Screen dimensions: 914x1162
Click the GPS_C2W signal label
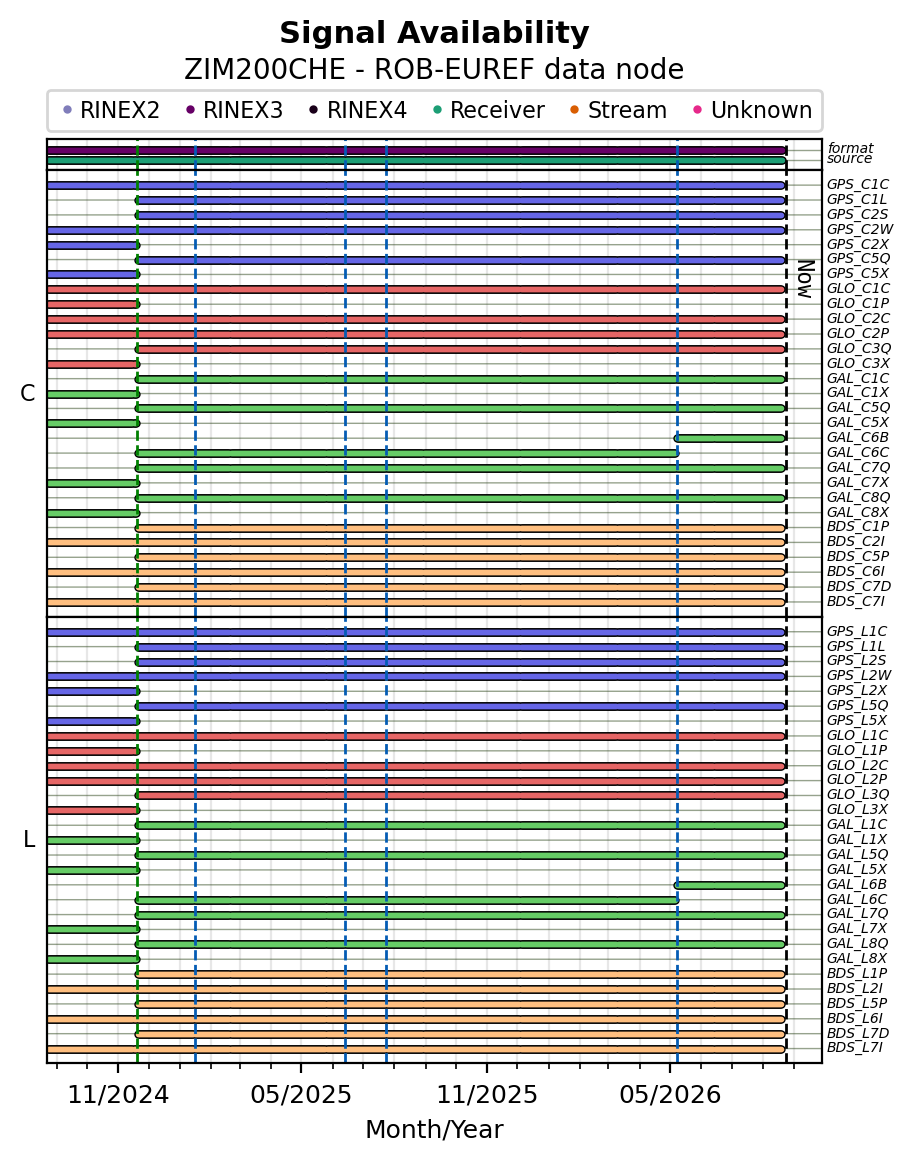click(x=860, y=229)
